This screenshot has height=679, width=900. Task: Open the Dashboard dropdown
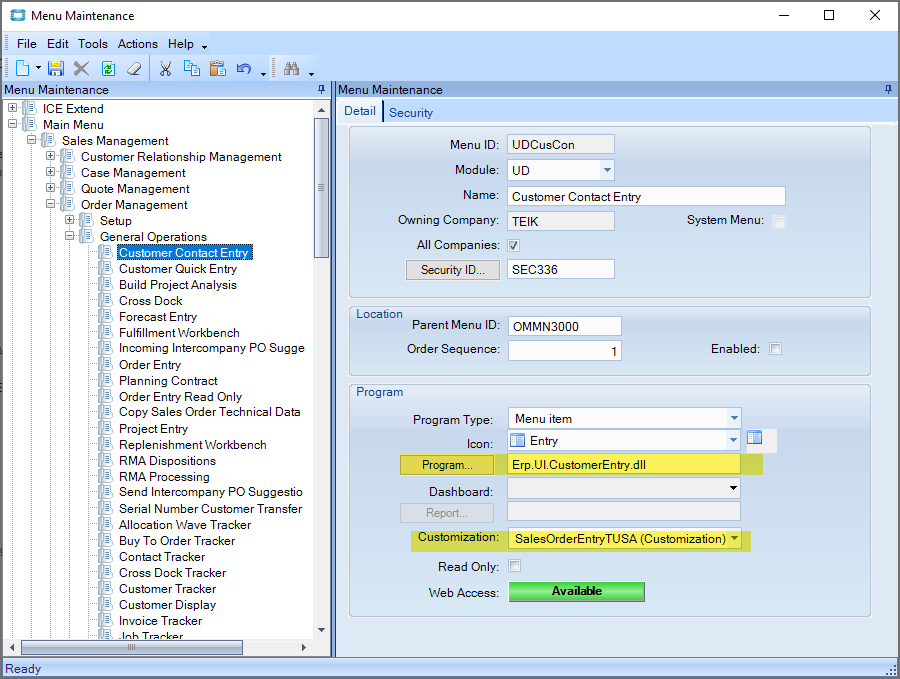tap(733, 488)
